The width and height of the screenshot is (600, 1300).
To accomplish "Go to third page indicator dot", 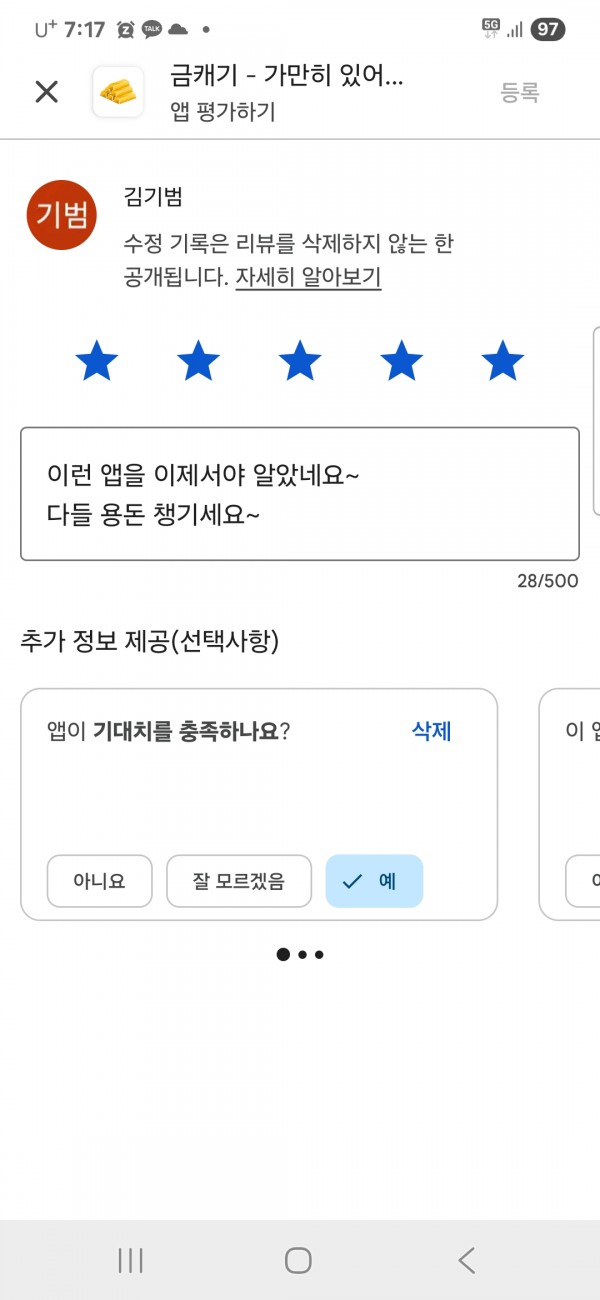I will point(319,955).
